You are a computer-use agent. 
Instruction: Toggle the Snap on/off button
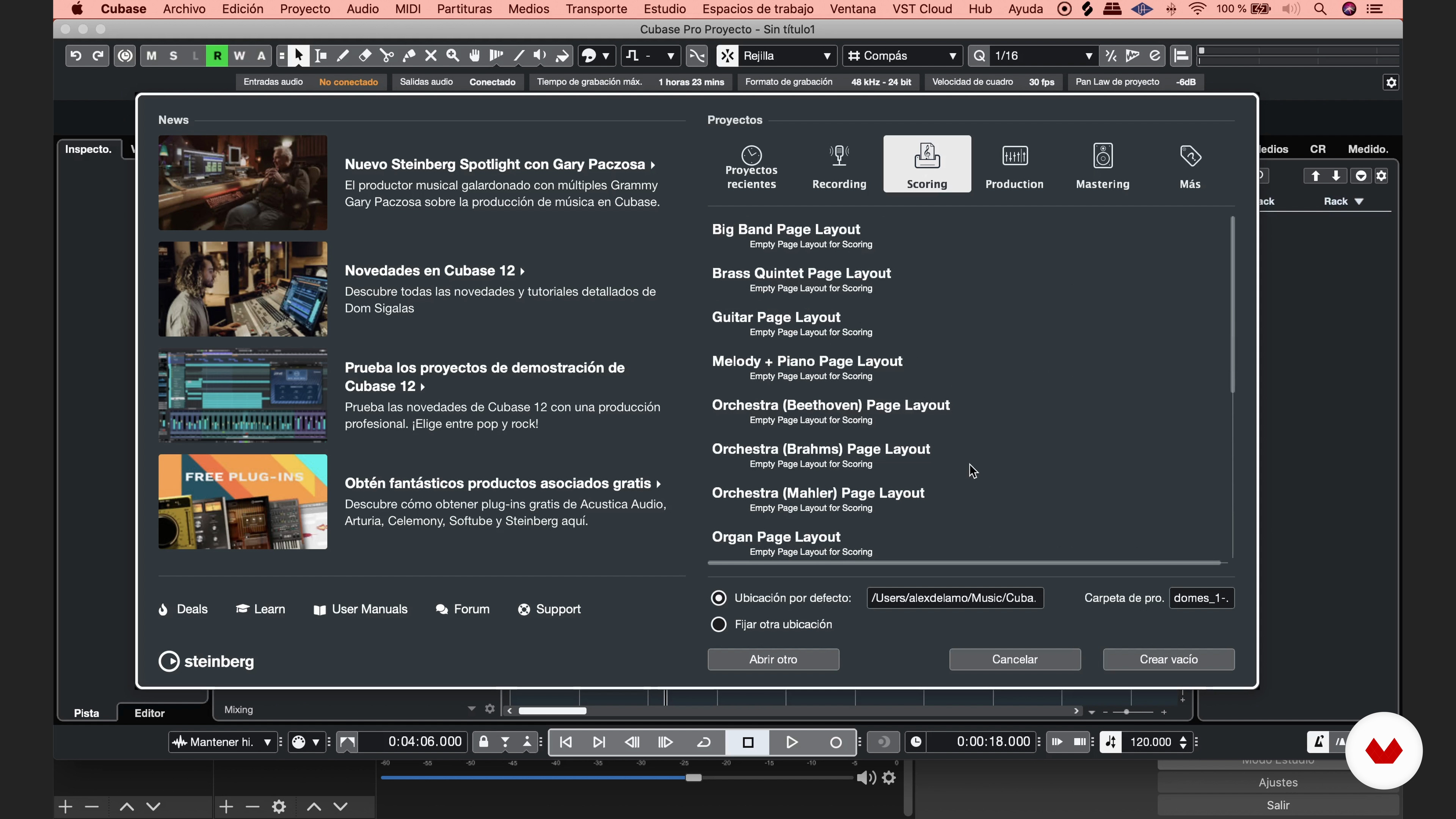(x=728, y=55)
